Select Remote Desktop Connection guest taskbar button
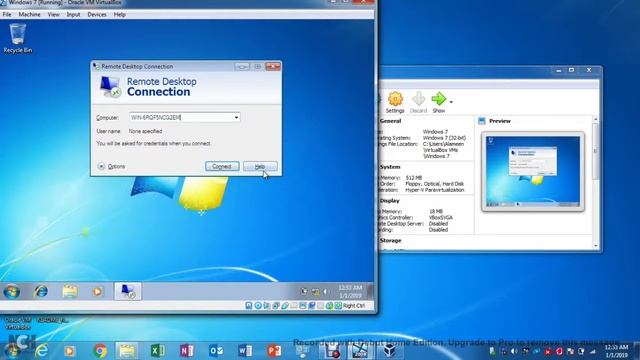This screenshot has width=640, height=360. click(x=128, y=291)
